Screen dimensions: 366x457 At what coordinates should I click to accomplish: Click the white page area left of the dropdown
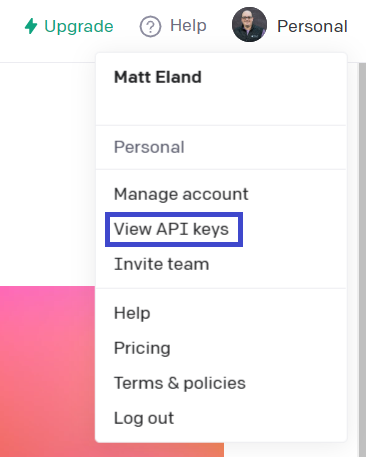(x=47, y=174)
